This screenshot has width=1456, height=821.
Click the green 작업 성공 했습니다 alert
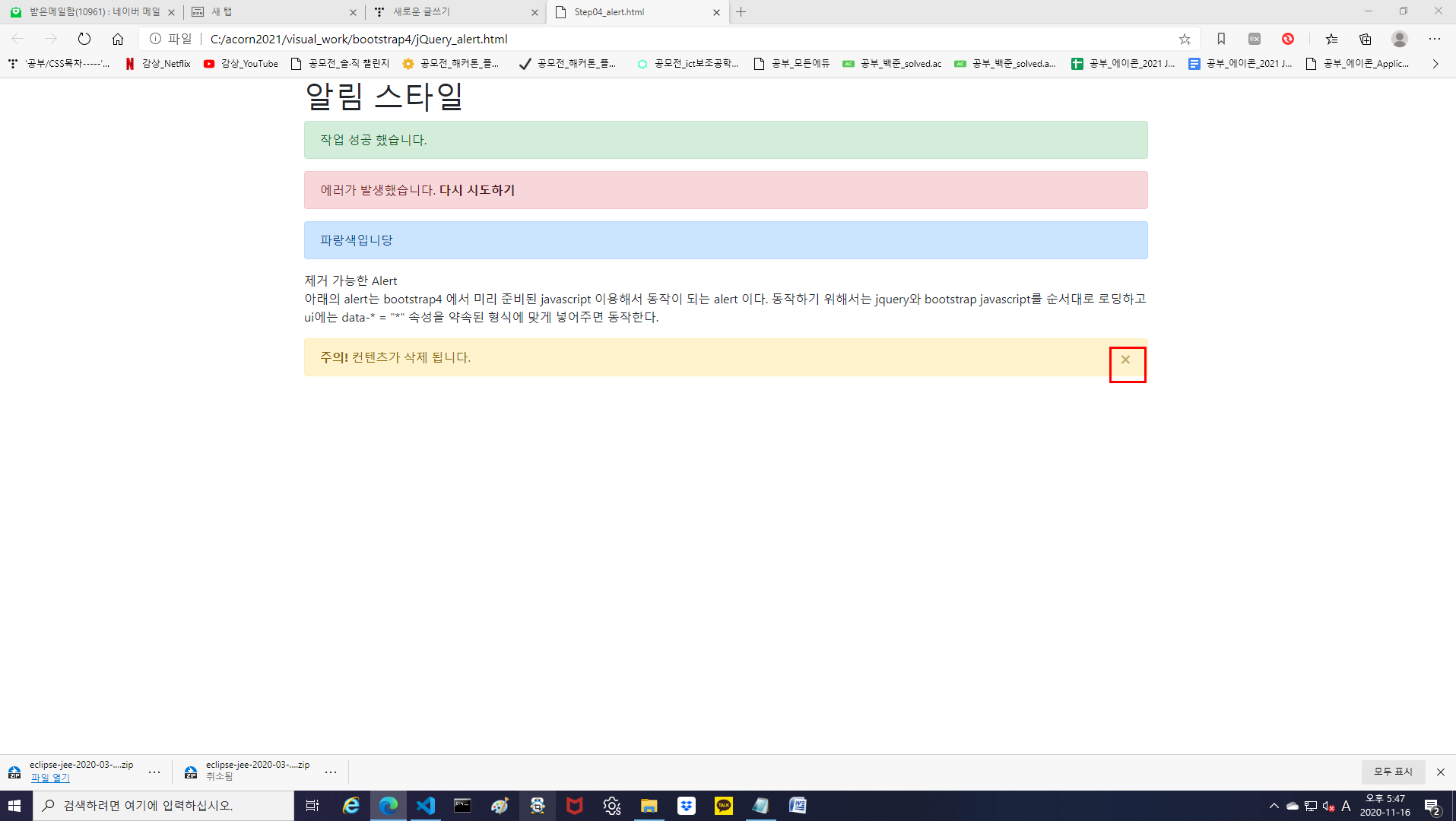point(726,140)
